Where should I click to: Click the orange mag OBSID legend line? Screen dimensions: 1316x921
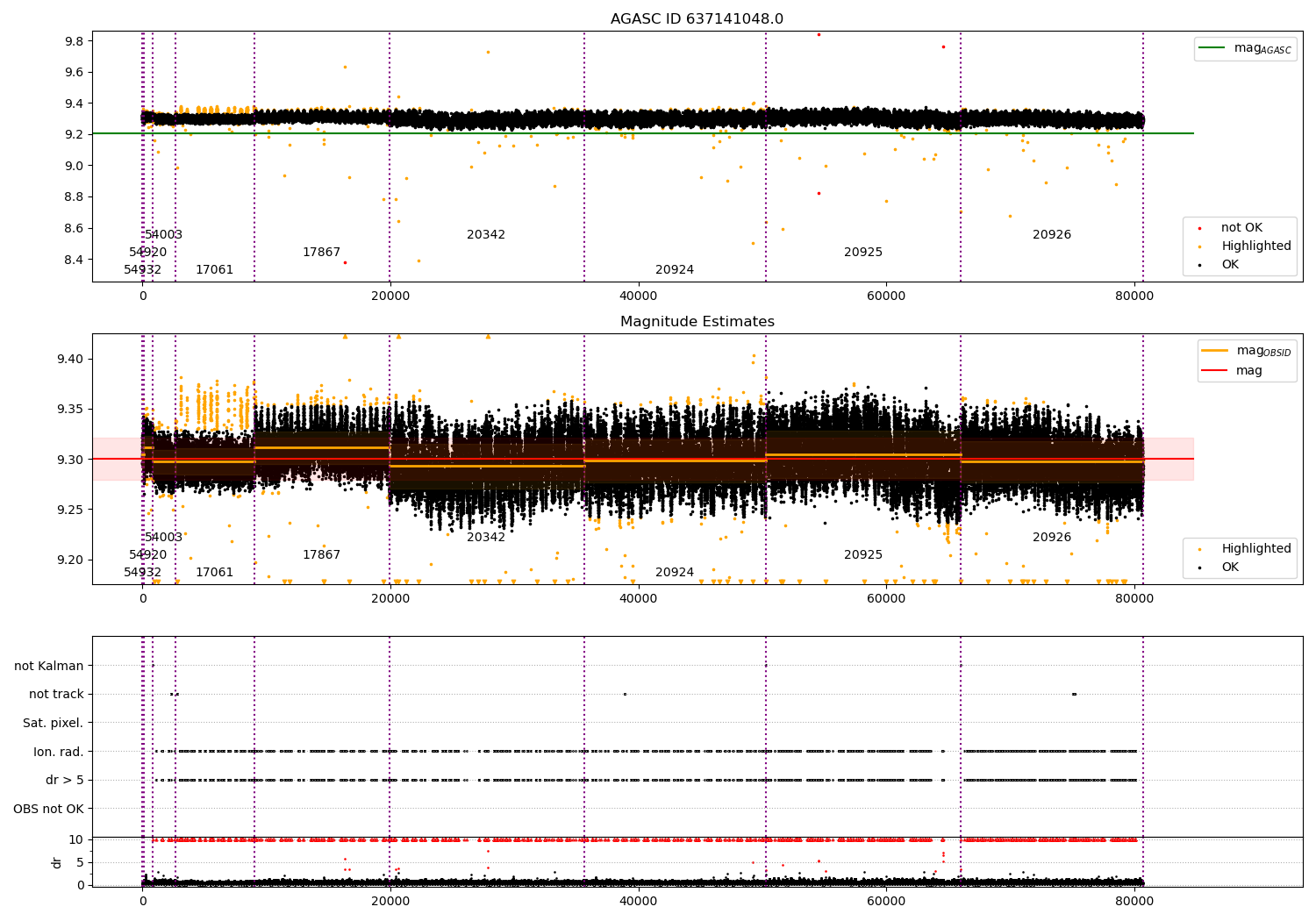(1215, 351)
